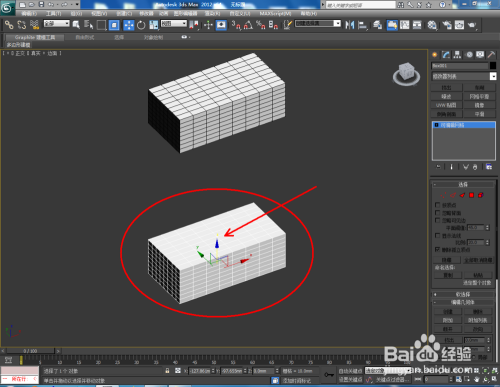
Task: Open the Curve Editor icon
Action: (x=405, y=25)
